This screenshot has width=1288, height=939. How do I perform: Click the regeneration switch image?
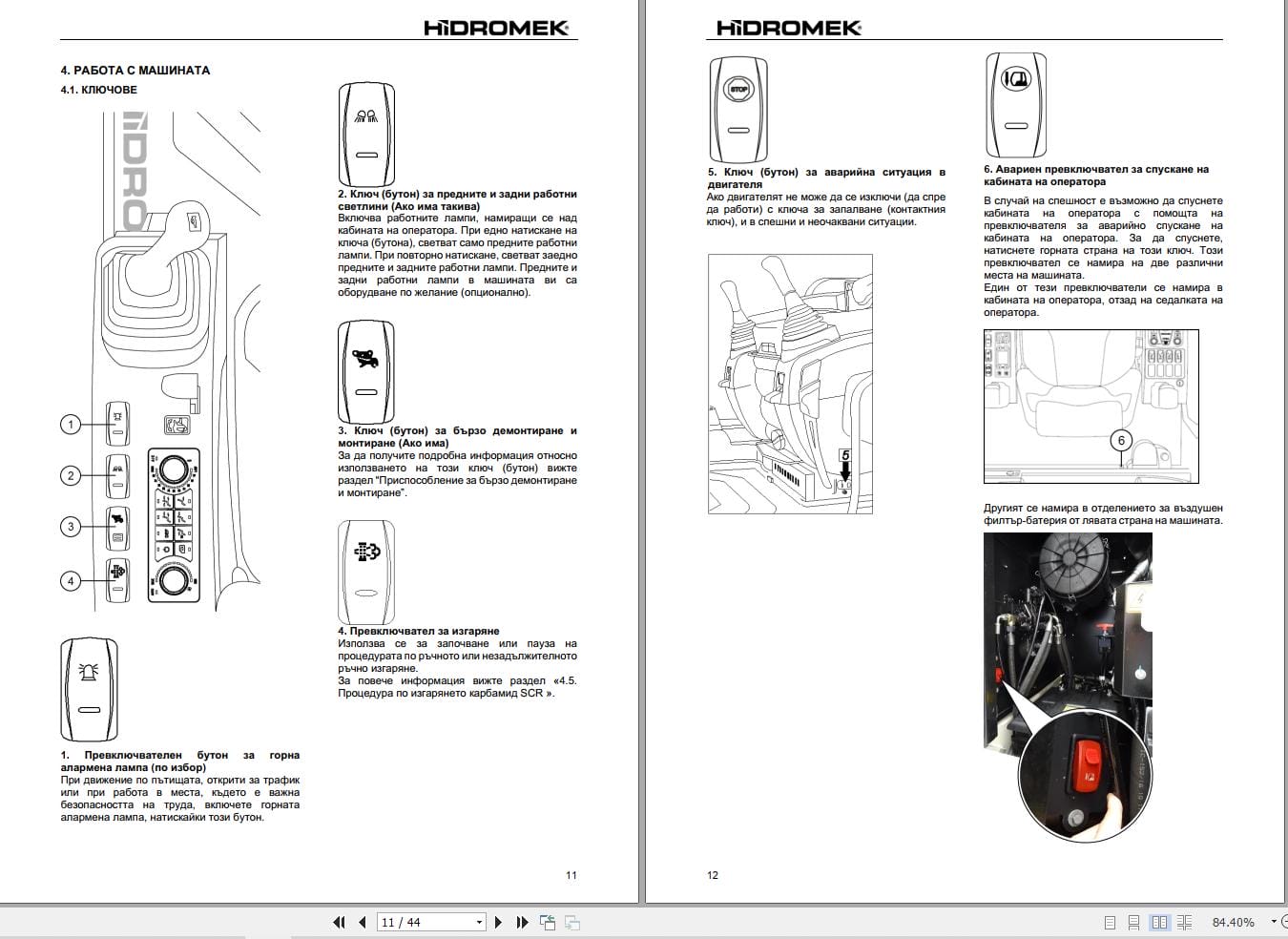(x=366, y=573)
